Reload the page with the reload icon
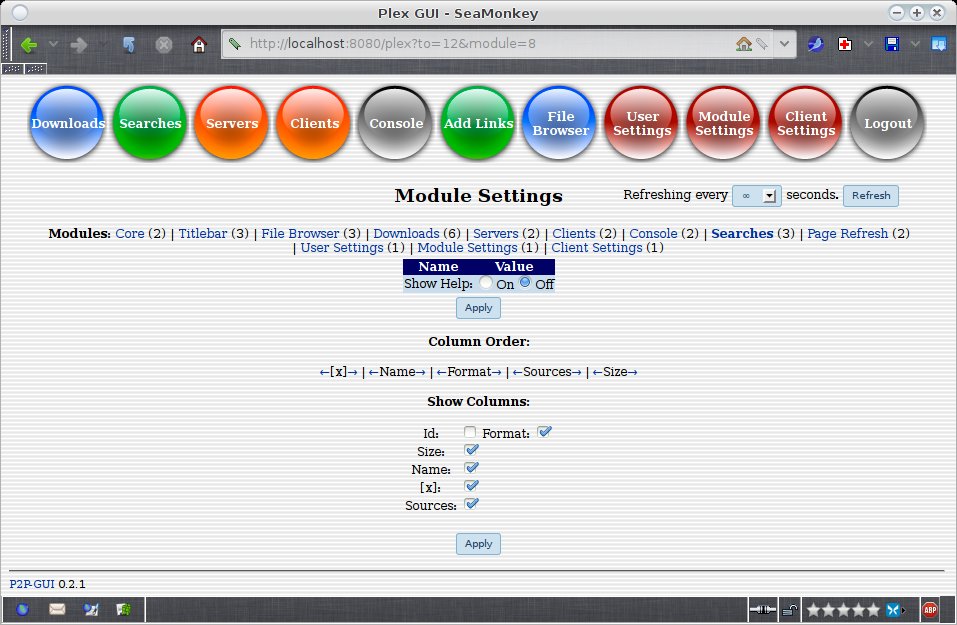Image resolution: width=957 pixels, height=625 pixels. [129, 45]
